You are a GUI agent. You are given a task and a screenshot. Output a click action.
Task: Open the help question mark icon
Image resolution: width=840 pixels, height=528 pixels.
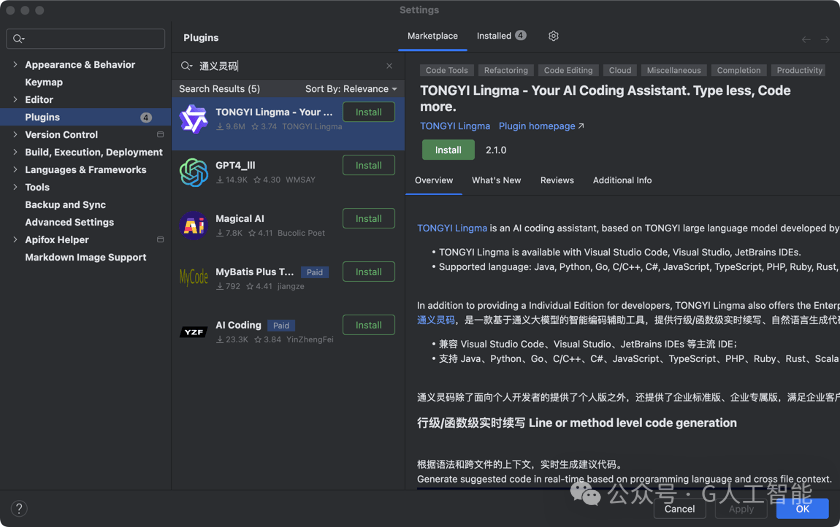(19, 508)
